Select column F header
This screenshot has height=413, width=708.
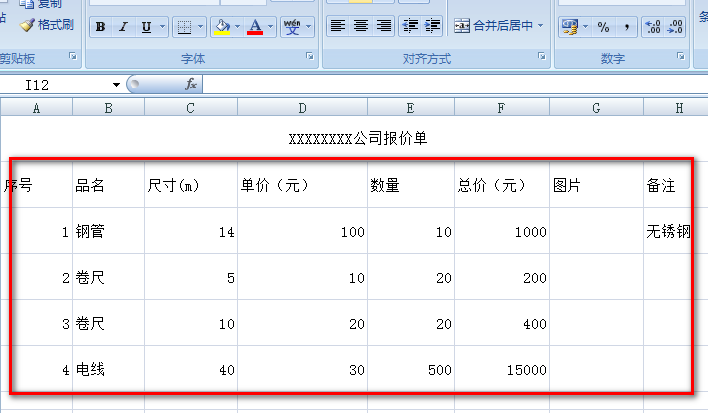point(501,108)
